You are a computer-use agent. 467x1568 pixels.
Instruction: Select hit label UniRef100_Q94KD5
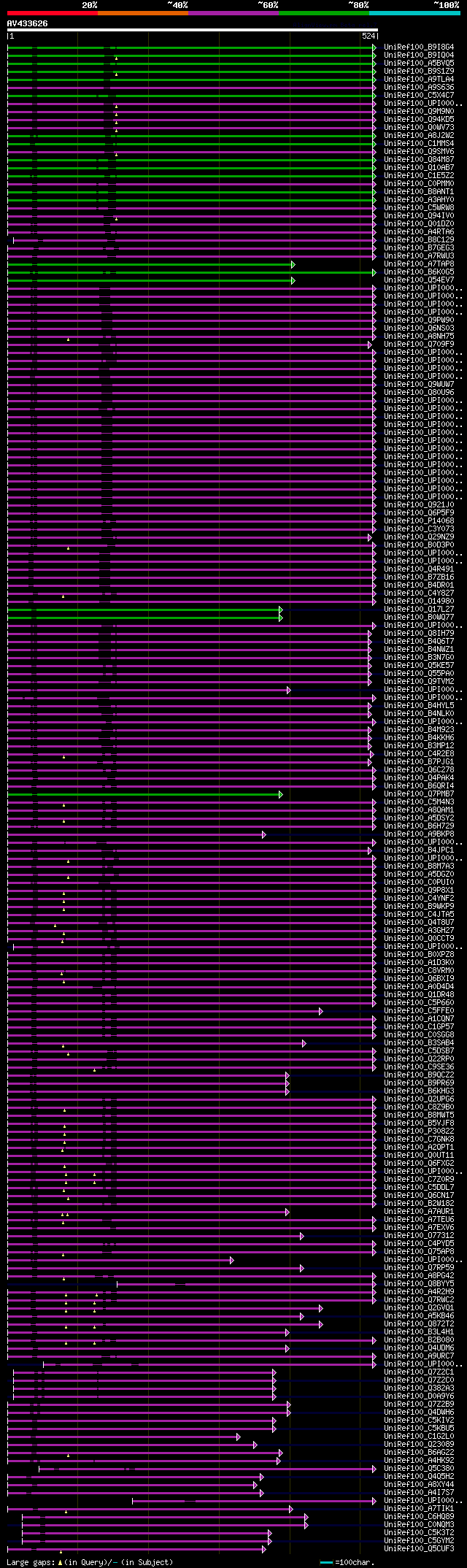point(419,119)
